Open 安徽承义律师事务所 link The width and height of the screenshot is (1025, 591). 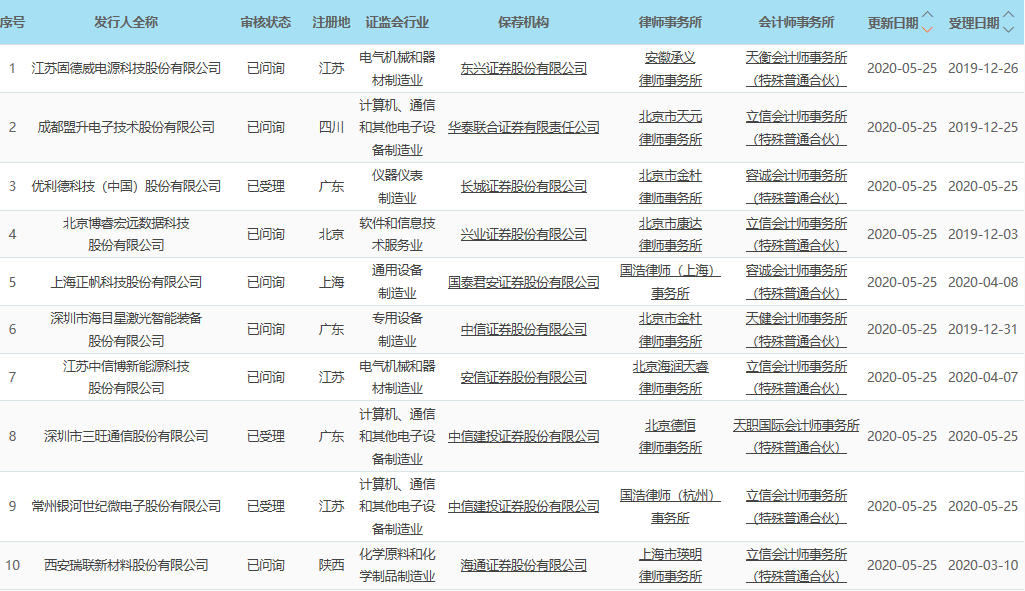pos(670,69)
